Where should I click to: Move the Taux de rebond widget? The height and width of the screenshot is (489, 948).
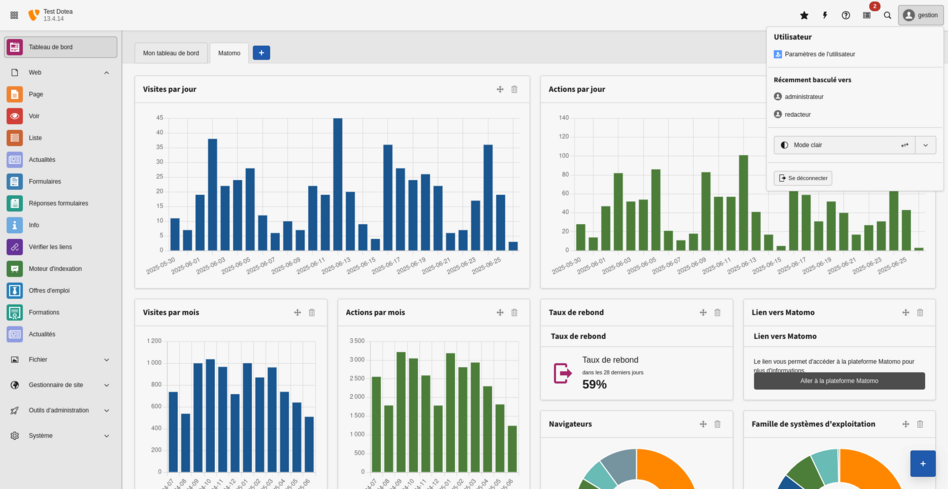click(x=703, y=313)
